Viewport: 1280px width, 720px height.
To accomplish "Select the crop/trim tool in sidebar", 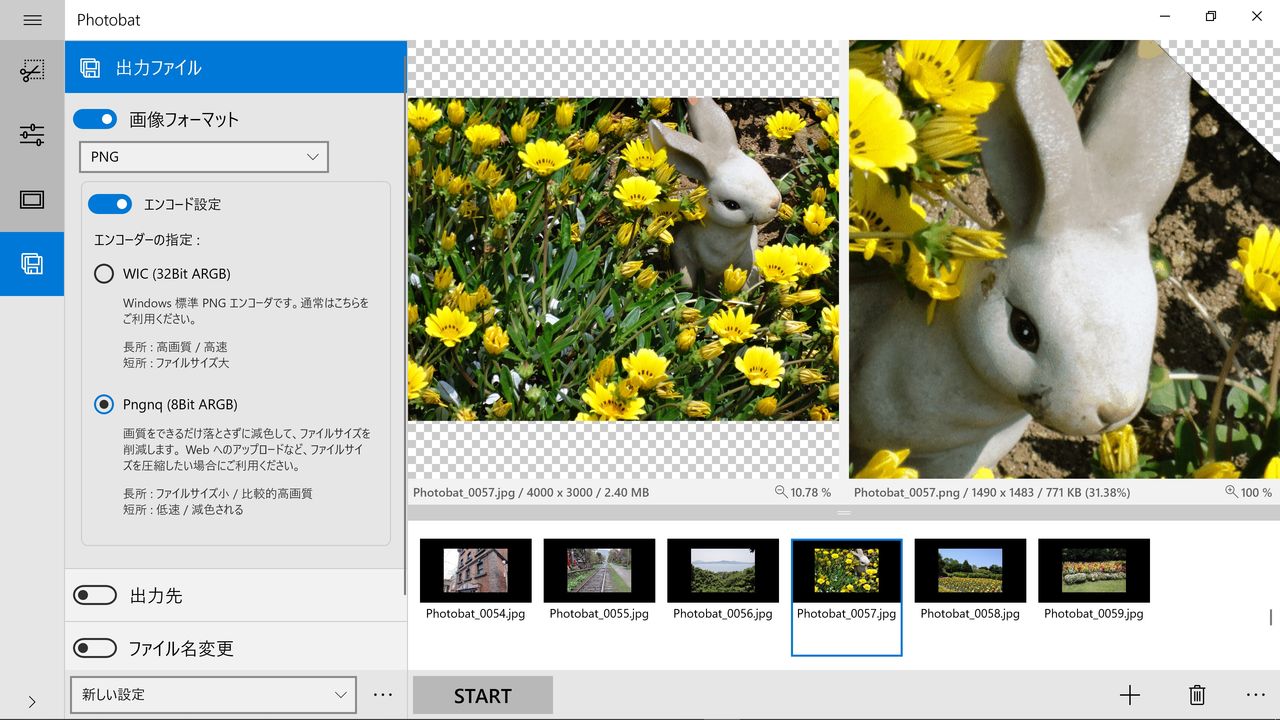I will [32, 71].
